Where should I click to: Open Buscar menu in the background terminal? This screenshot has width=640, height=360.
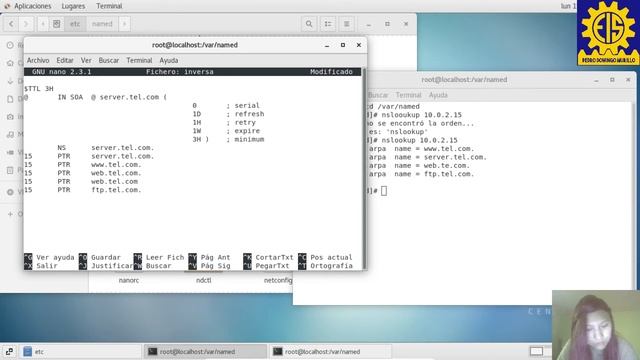378,95
